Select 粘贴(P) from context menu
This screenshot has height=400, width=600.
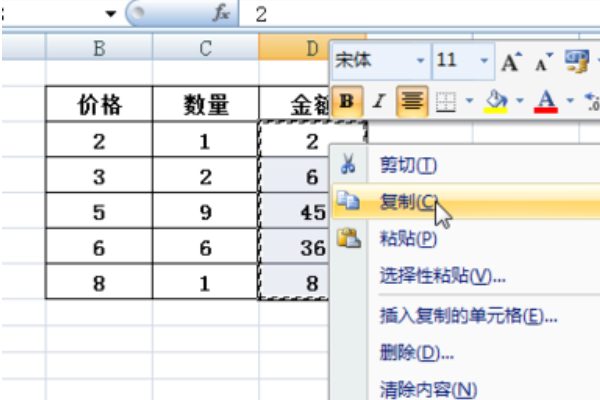[x=466, y=238]
